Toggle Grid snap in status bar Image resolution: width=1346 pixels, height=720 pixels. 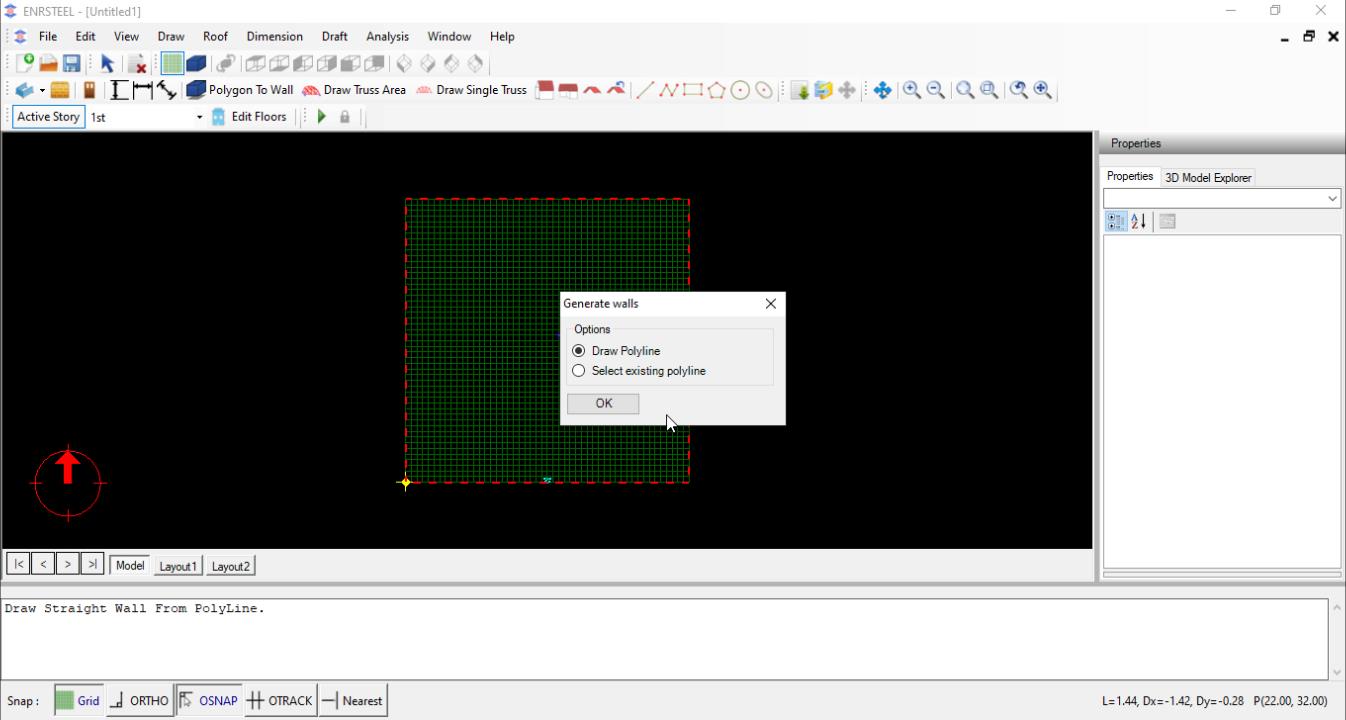coord(78,701)
